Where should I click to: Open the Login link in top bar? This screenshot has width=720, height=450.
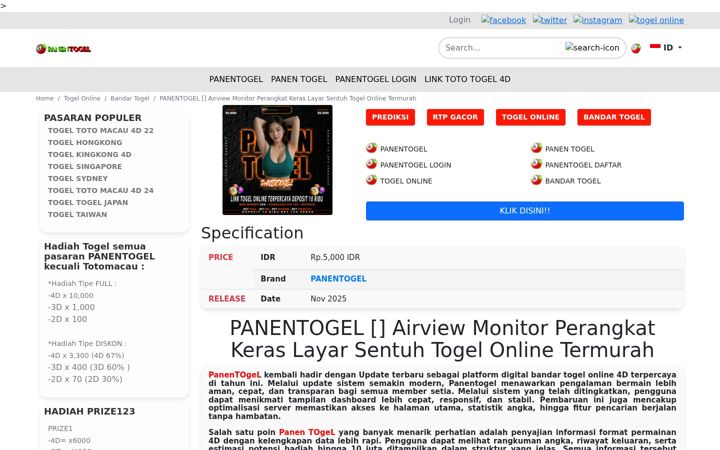coord(460,20)
